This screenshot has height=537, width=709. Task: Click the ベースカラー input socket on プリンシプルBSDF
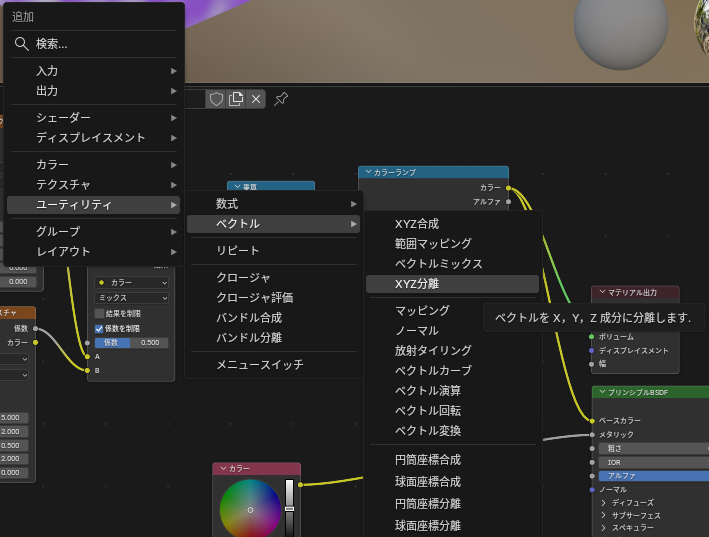pos(592,420)
